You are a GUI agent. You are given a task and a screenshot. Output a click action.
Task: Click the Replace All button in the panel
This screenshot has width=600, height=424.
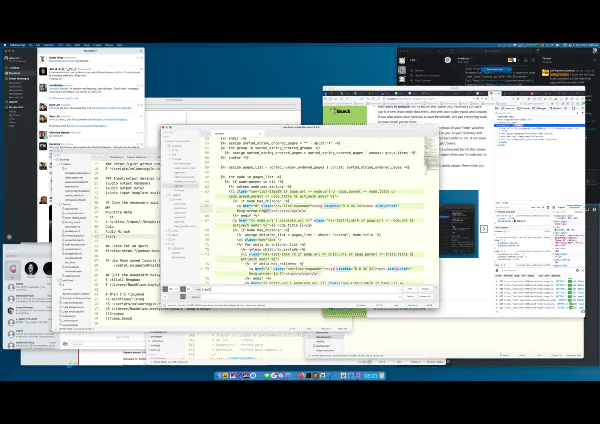pos(425,297)
